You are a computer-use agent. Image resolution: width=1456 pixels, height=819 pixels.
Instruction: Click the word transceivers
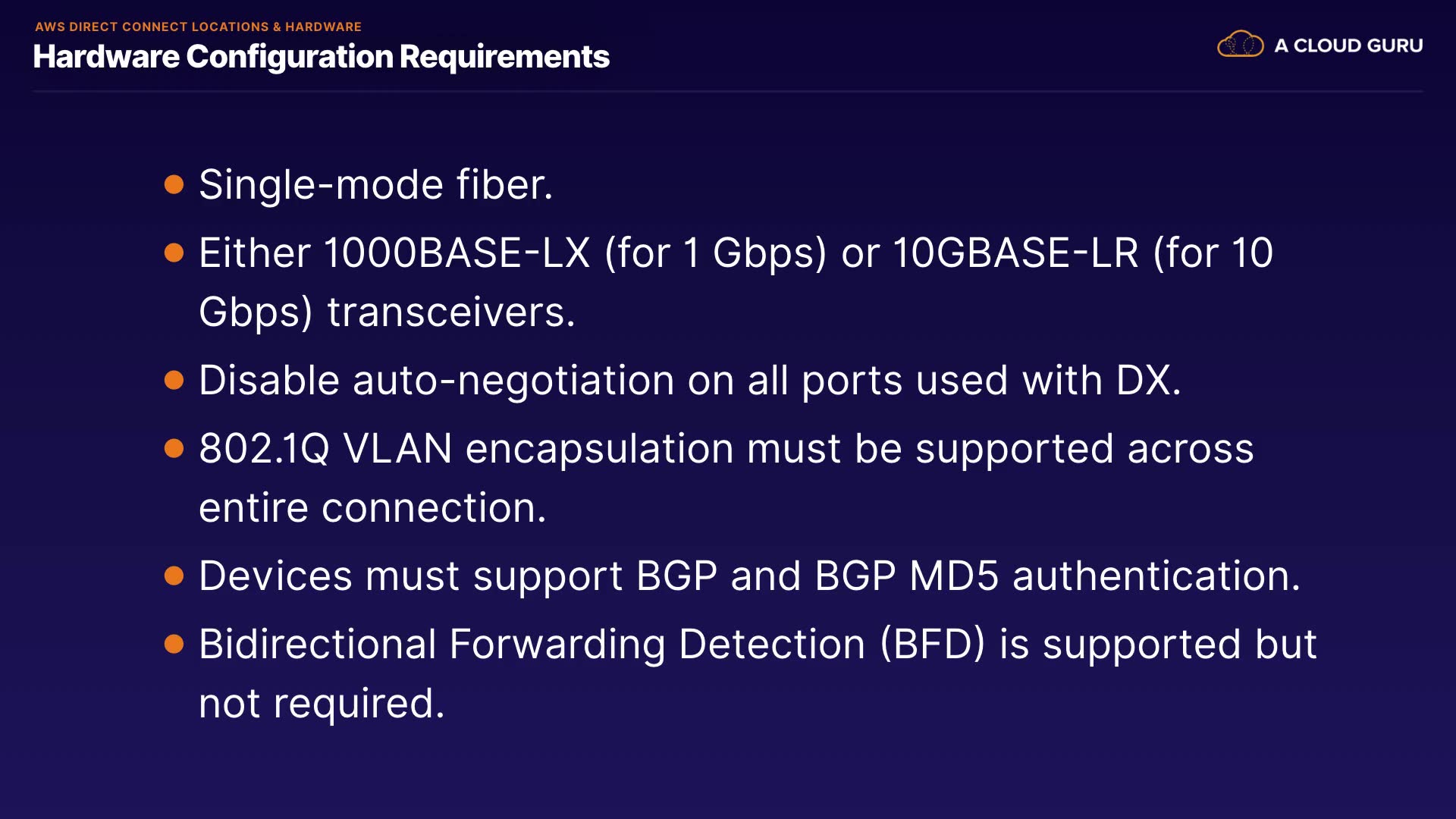coord(450,312)
